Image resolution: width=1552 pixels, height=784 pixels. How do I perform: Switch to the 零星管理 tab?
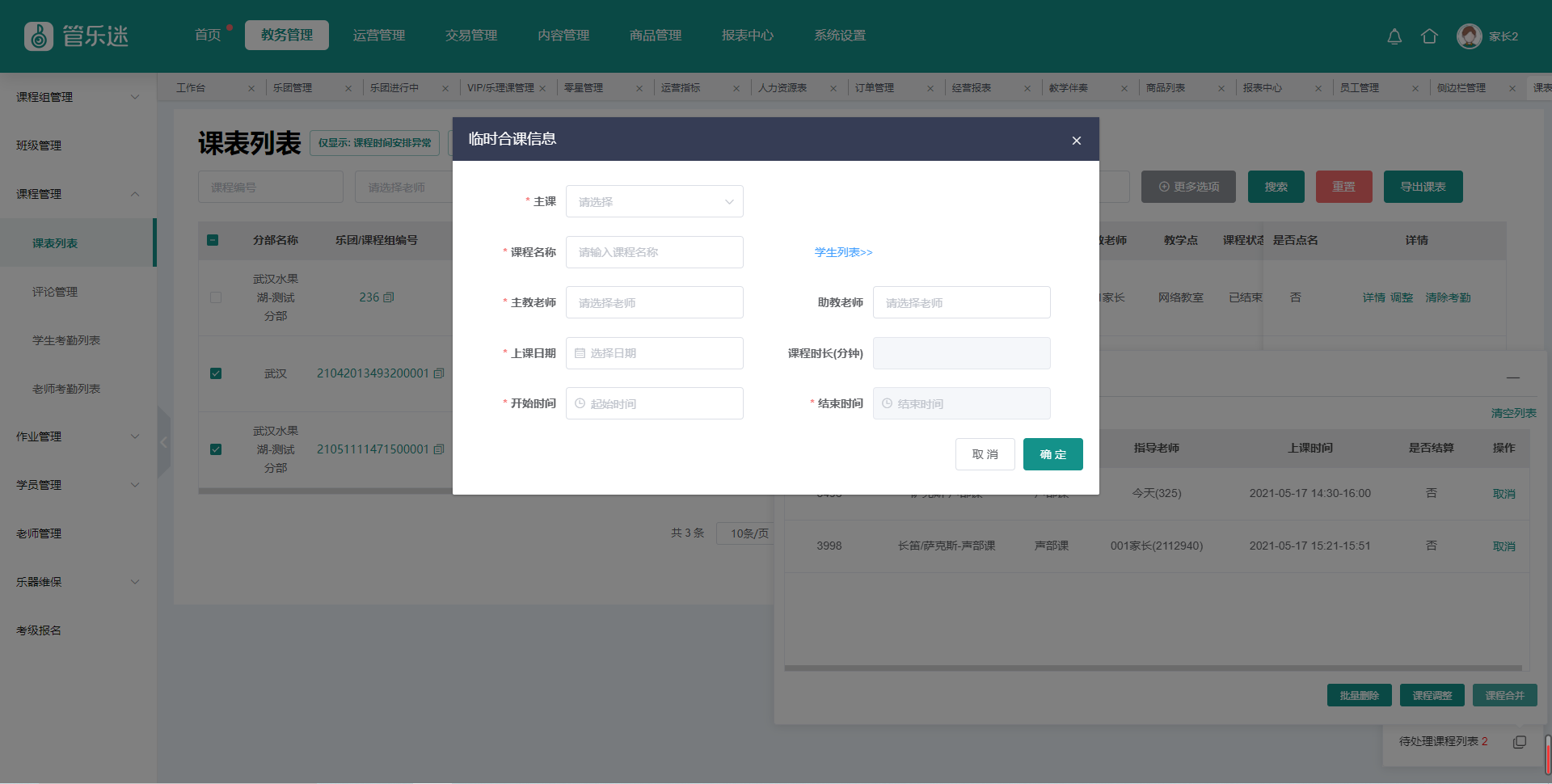pyautogui.click(x=584, y=88)
